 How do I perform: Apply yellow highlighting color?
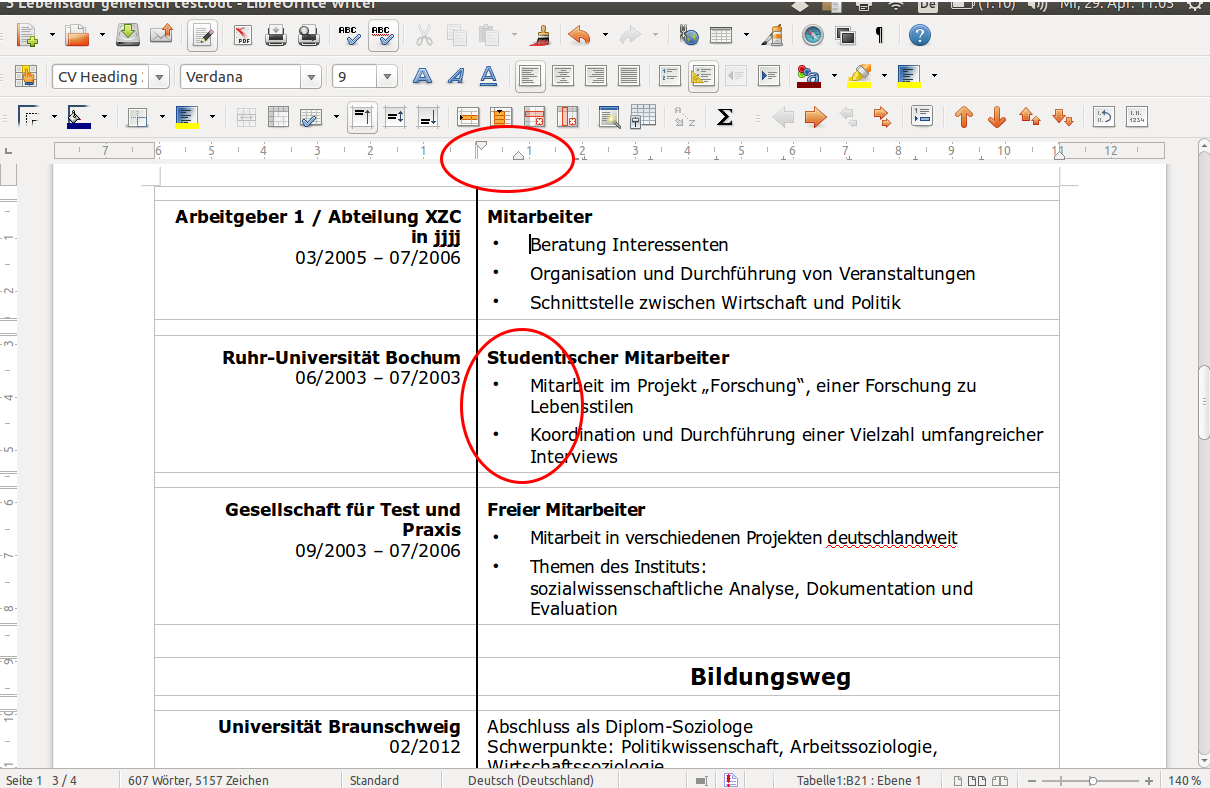[x=859, y=76]
